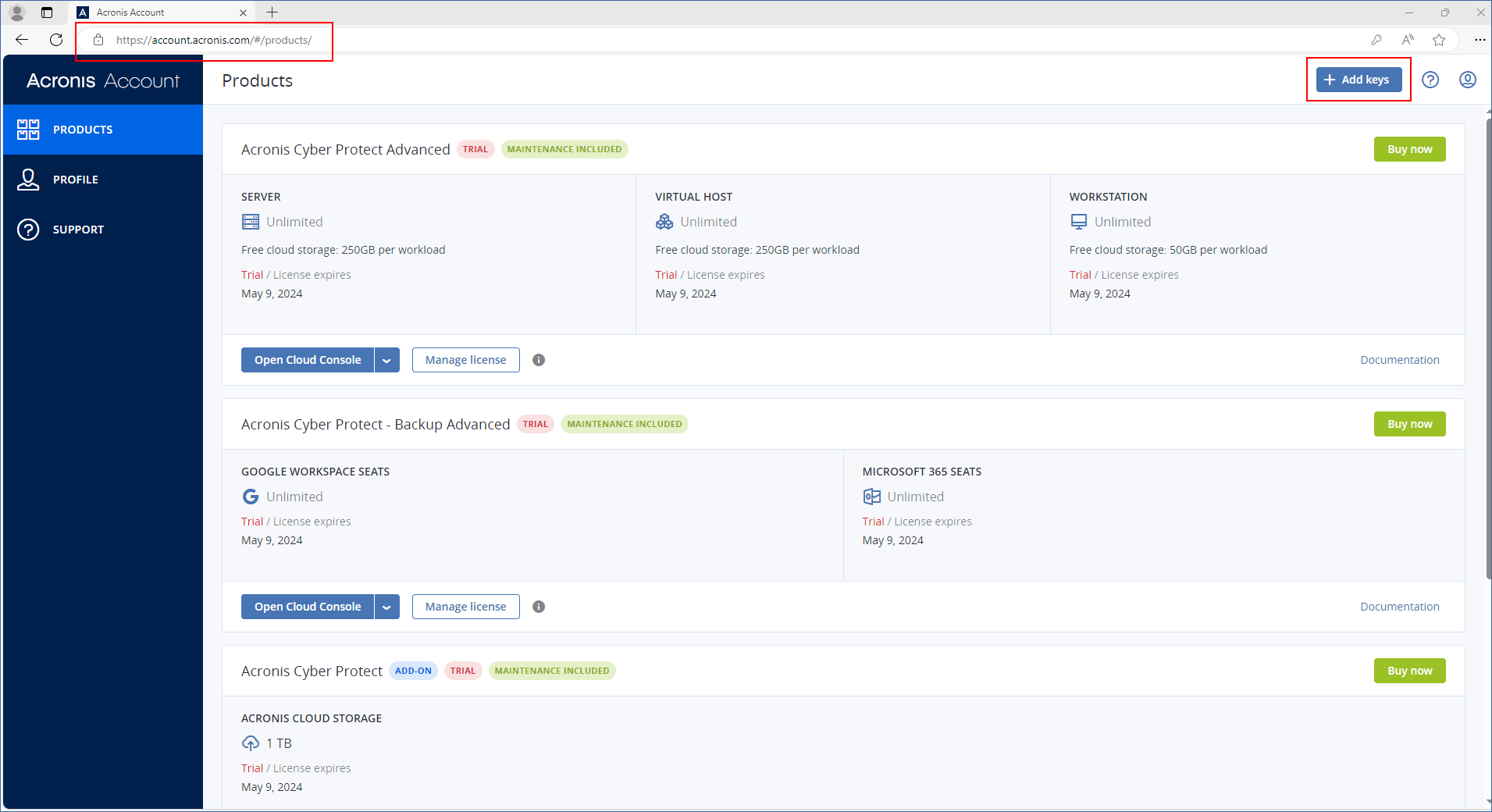Click the browser back arrow

[22, 40]
